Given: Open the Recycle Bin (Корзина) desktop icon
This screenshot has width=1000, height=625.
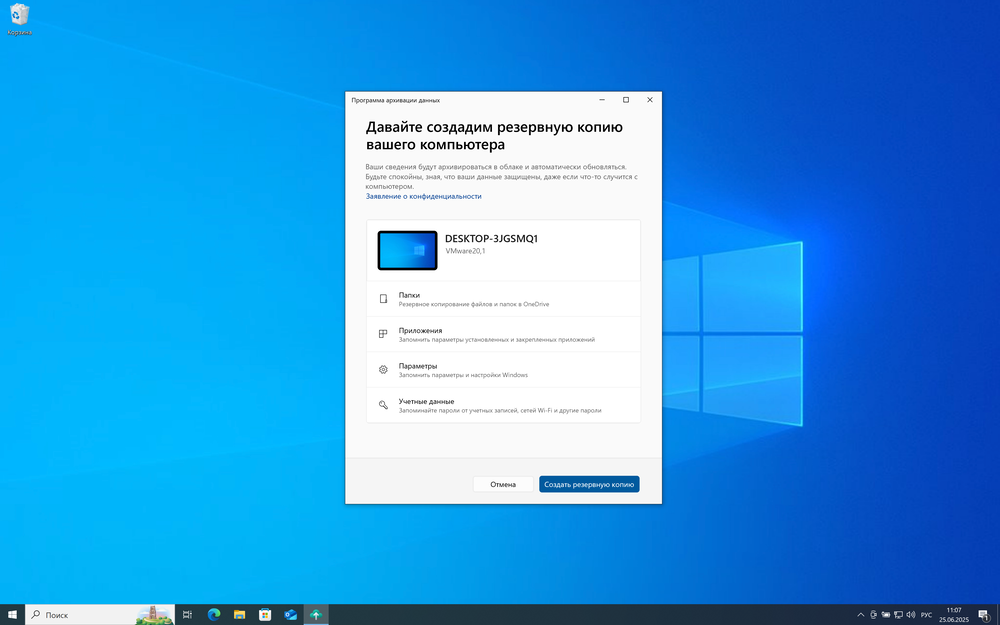Looking at the screenshot, I should tap(20, 19).
